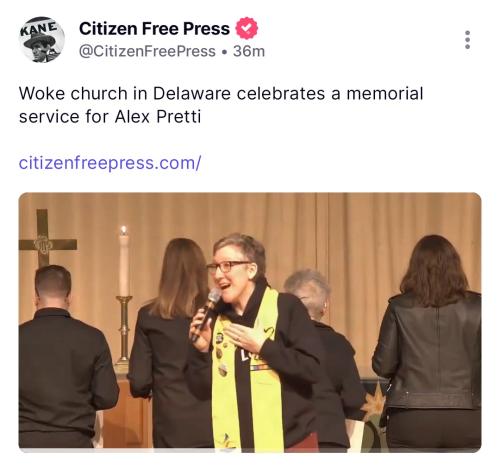Click the wooden cross in the video frame
500x470 pixels.
pyautogui.click(x=46, y=238)
